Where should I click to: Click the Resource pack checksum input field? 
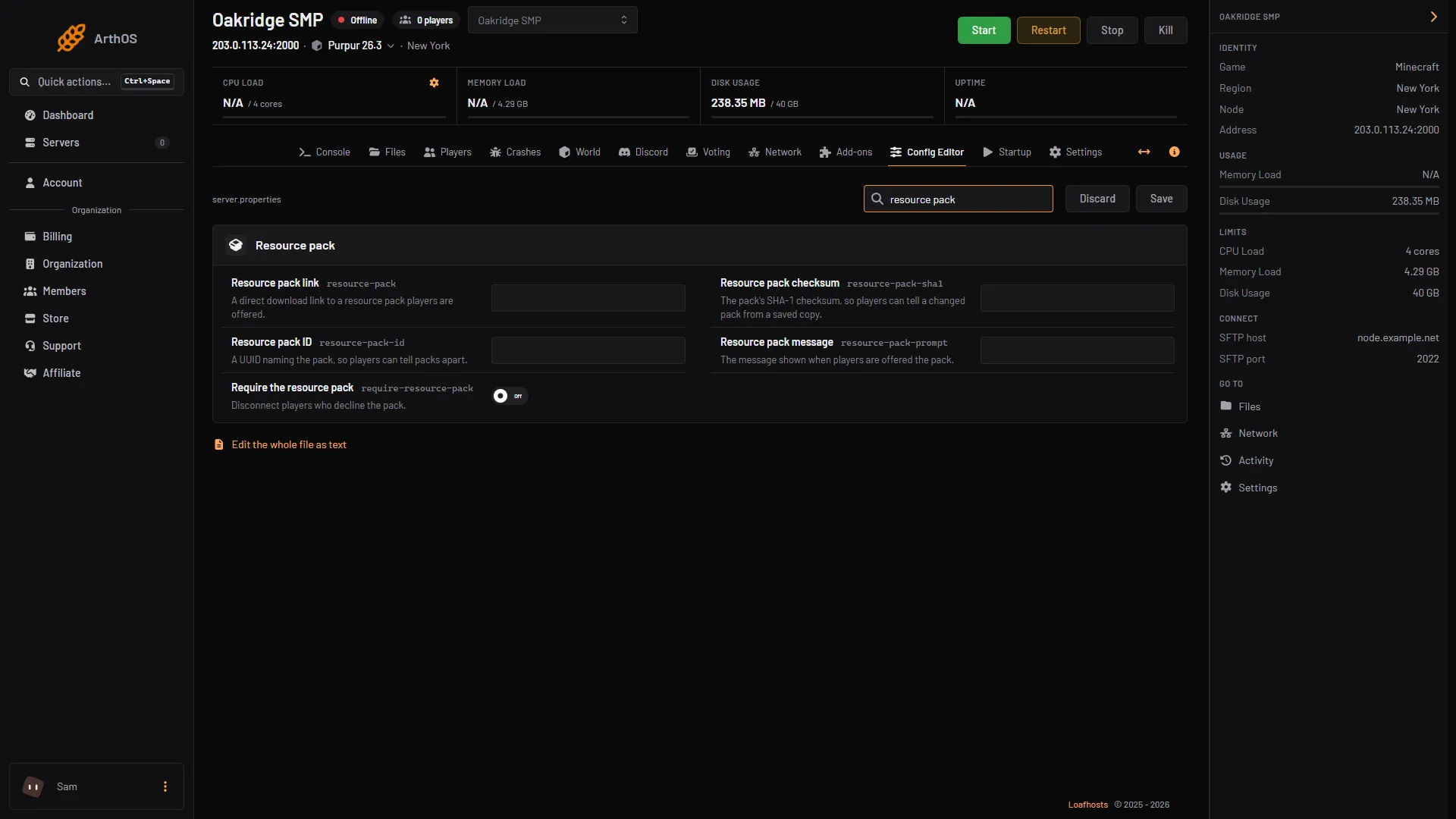(1077, 298)
